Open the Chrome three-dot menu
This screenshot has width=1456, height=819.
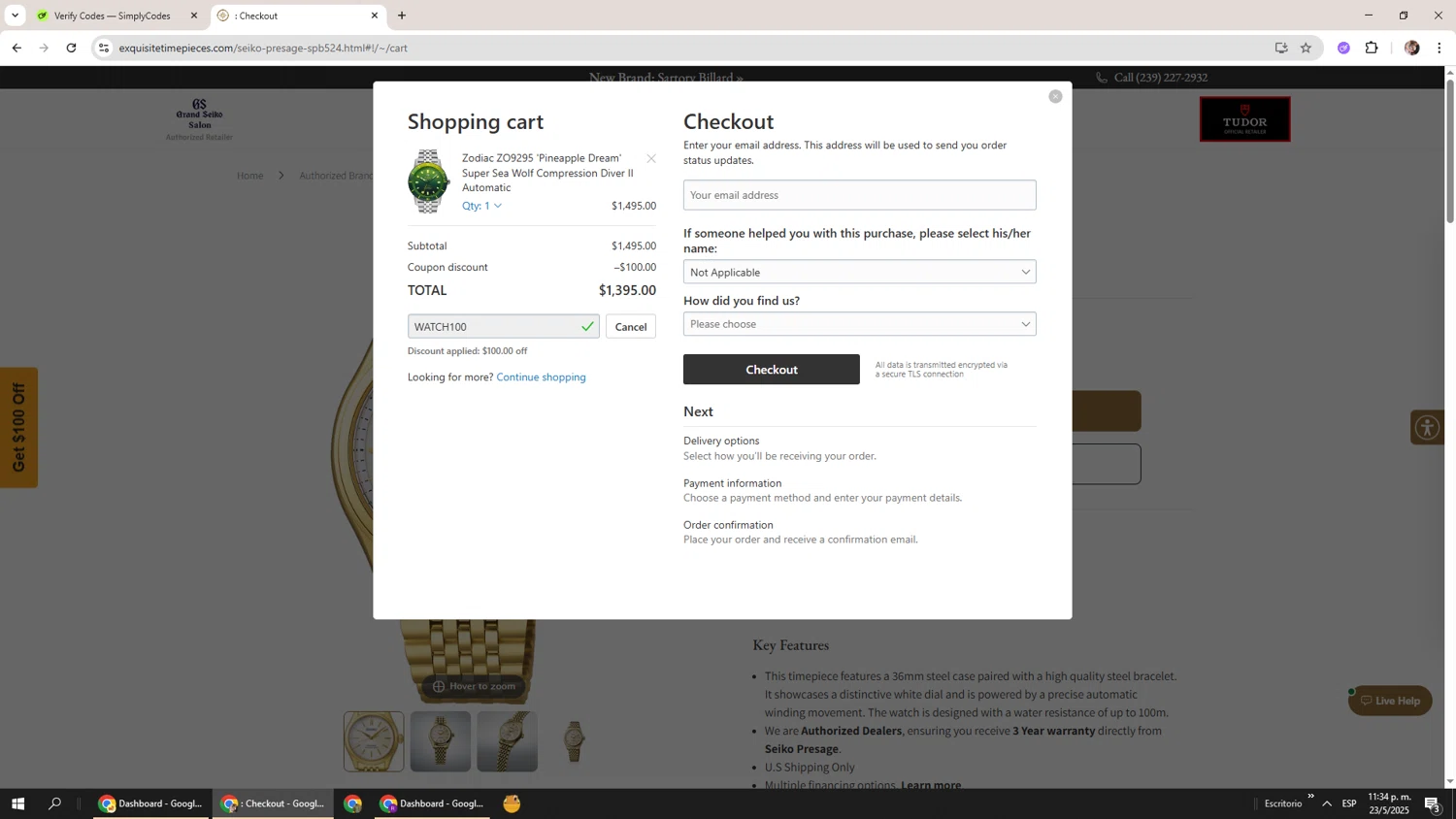(1439, 48)
